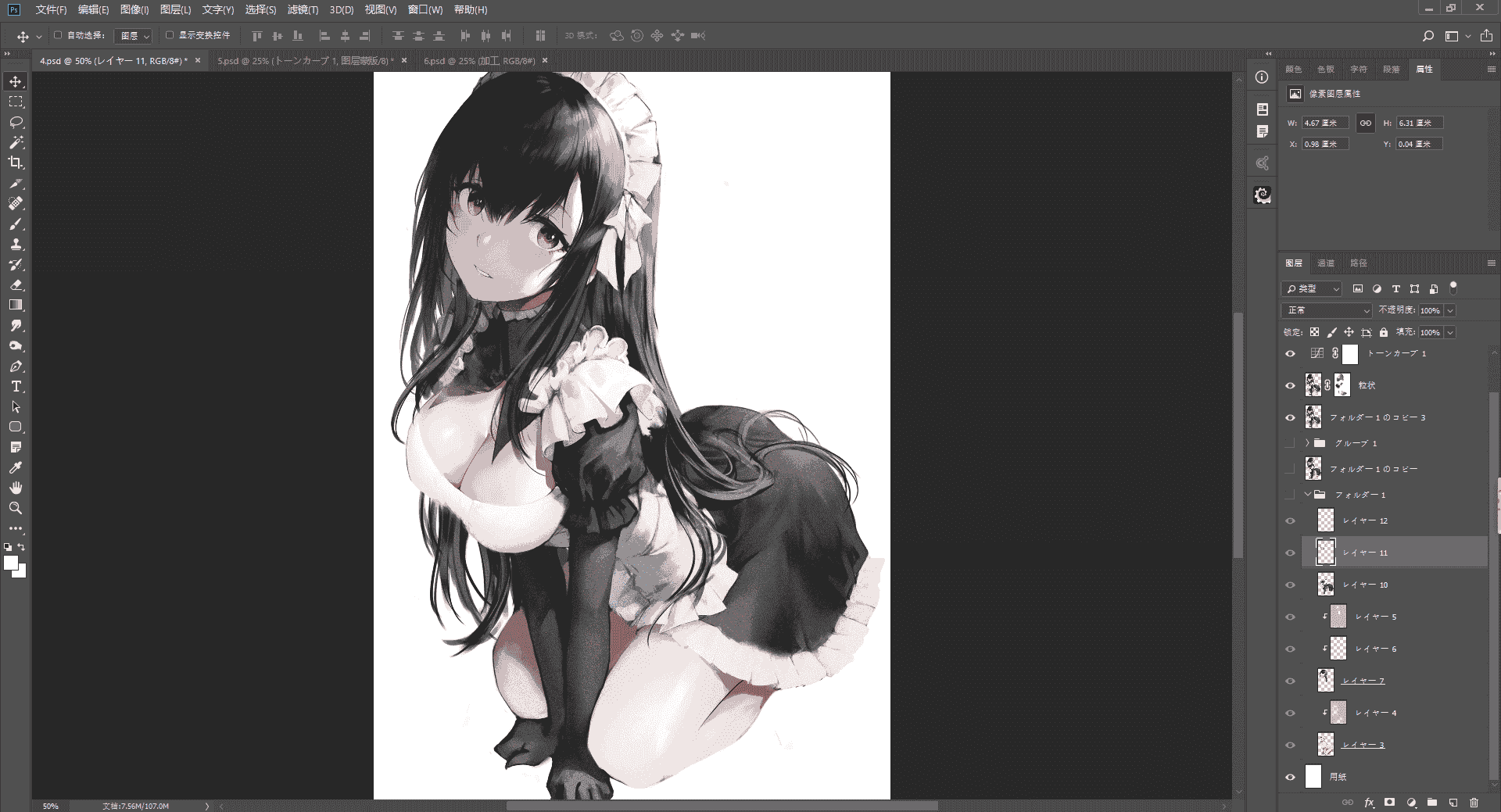Select the Gradient tool

point(16,305)
